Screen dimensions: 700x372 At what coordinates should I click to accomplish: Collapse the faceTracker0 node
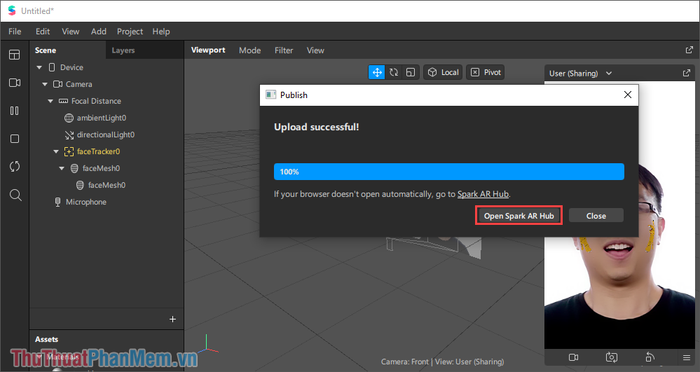pyautogui.click(x=56, y=151)
